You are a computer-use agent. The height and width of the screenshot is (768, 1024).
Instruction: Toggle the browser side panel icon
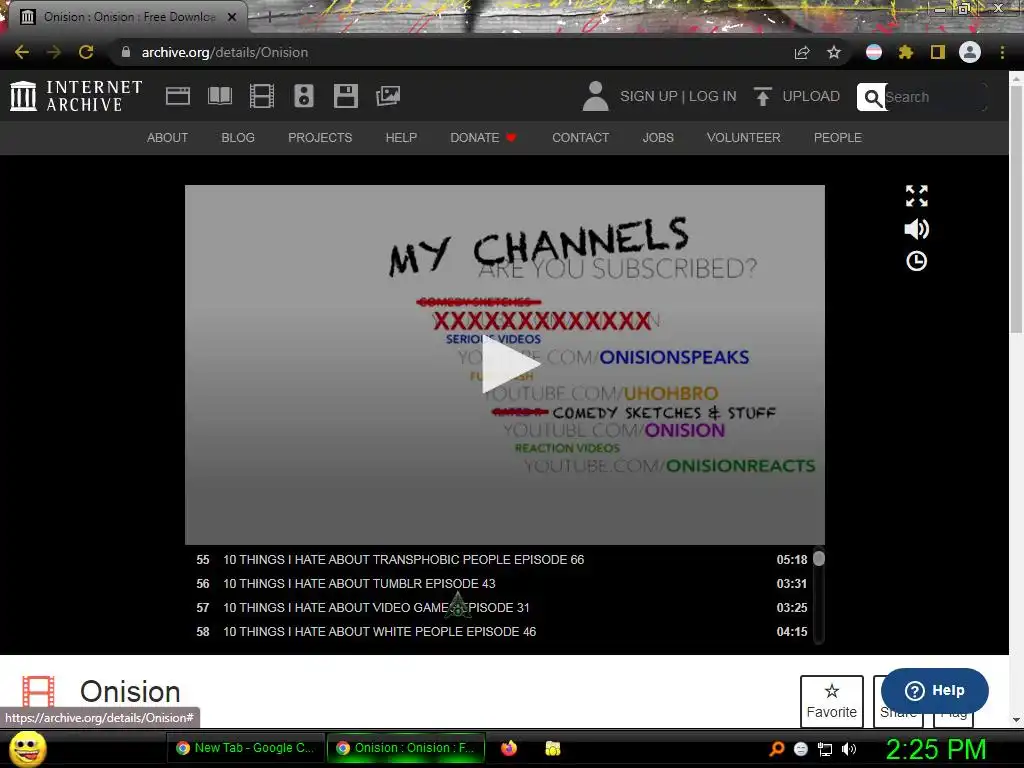tap(938, 52)
